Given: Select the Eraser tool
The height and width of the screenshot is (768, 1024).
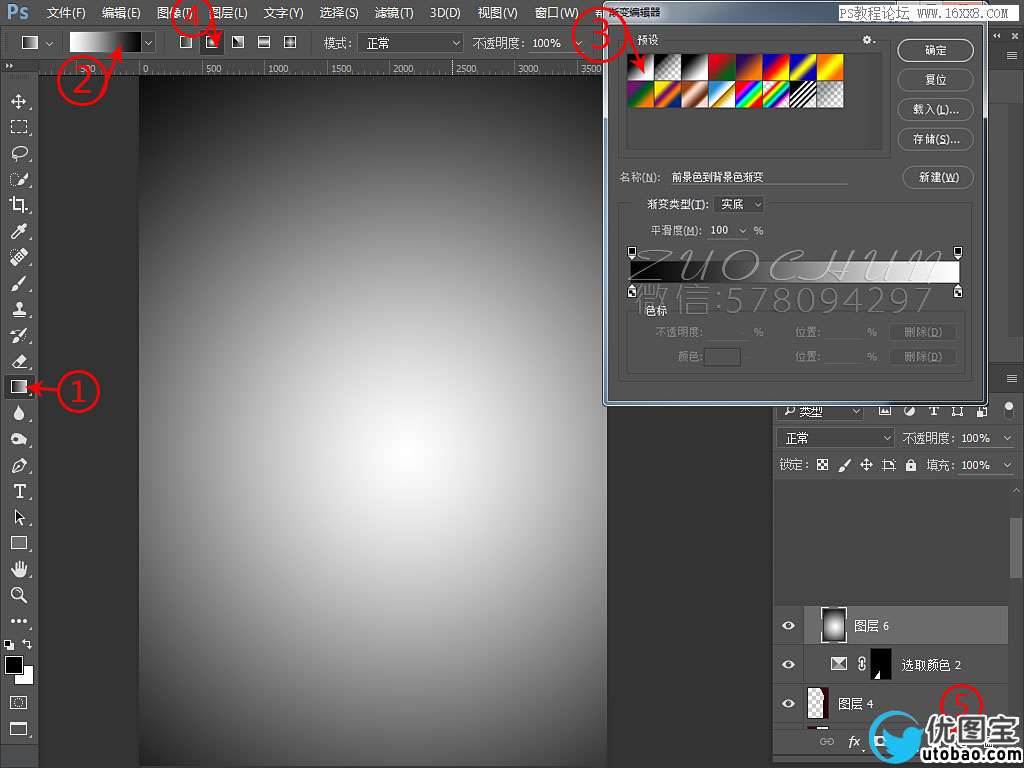Looking at the screenshot, I should [19, 361].
